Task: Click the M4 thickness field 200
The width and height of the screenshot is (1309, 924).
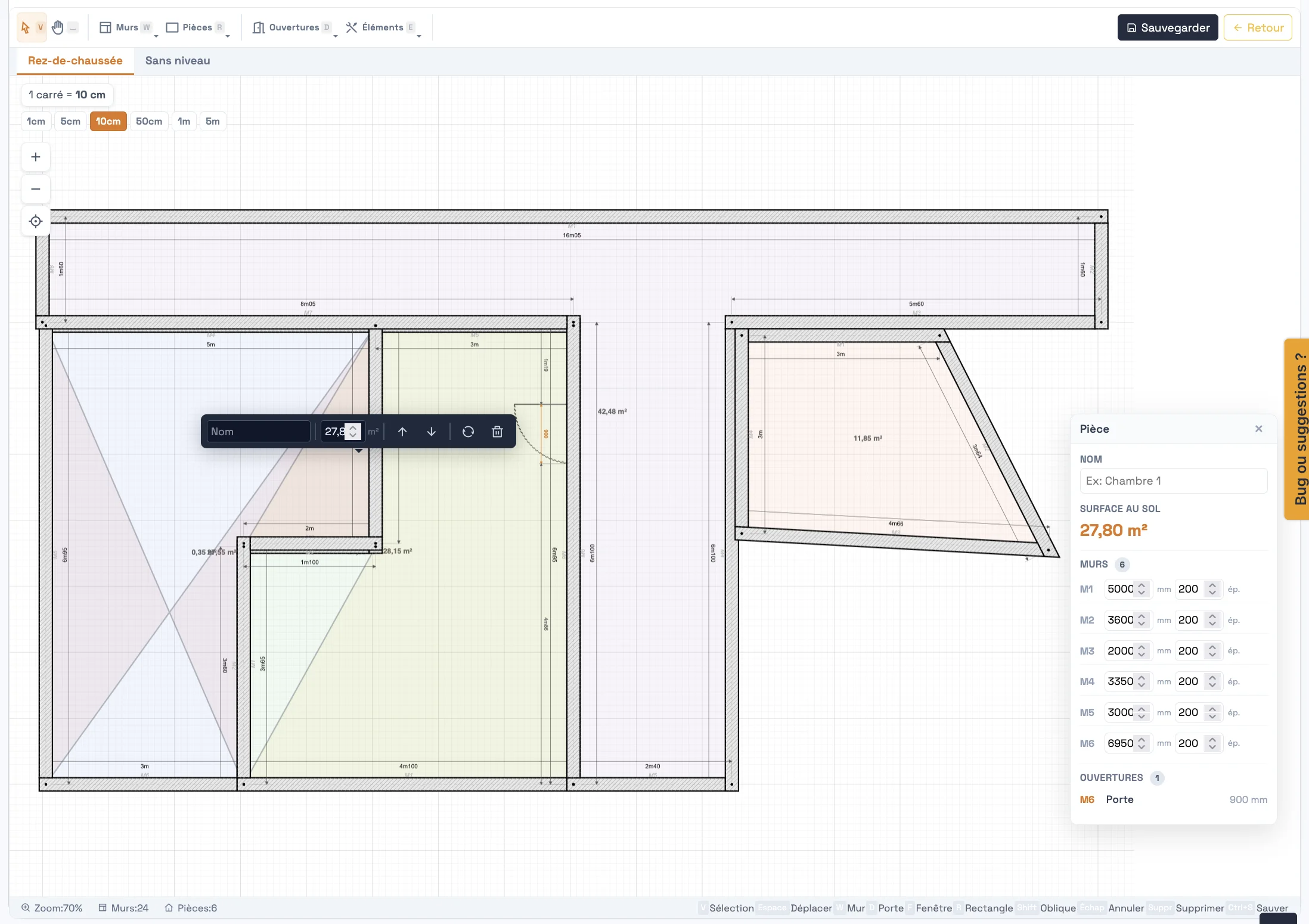Action: coord(1198,681)
